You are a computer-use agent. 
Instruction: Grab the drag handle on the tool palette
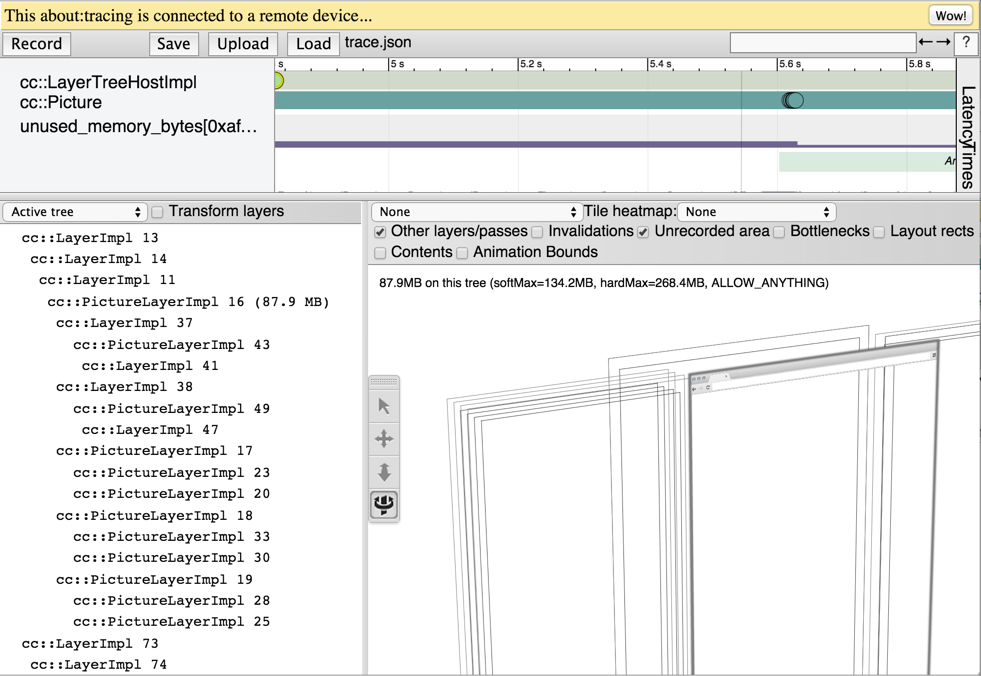pos(384,382)
